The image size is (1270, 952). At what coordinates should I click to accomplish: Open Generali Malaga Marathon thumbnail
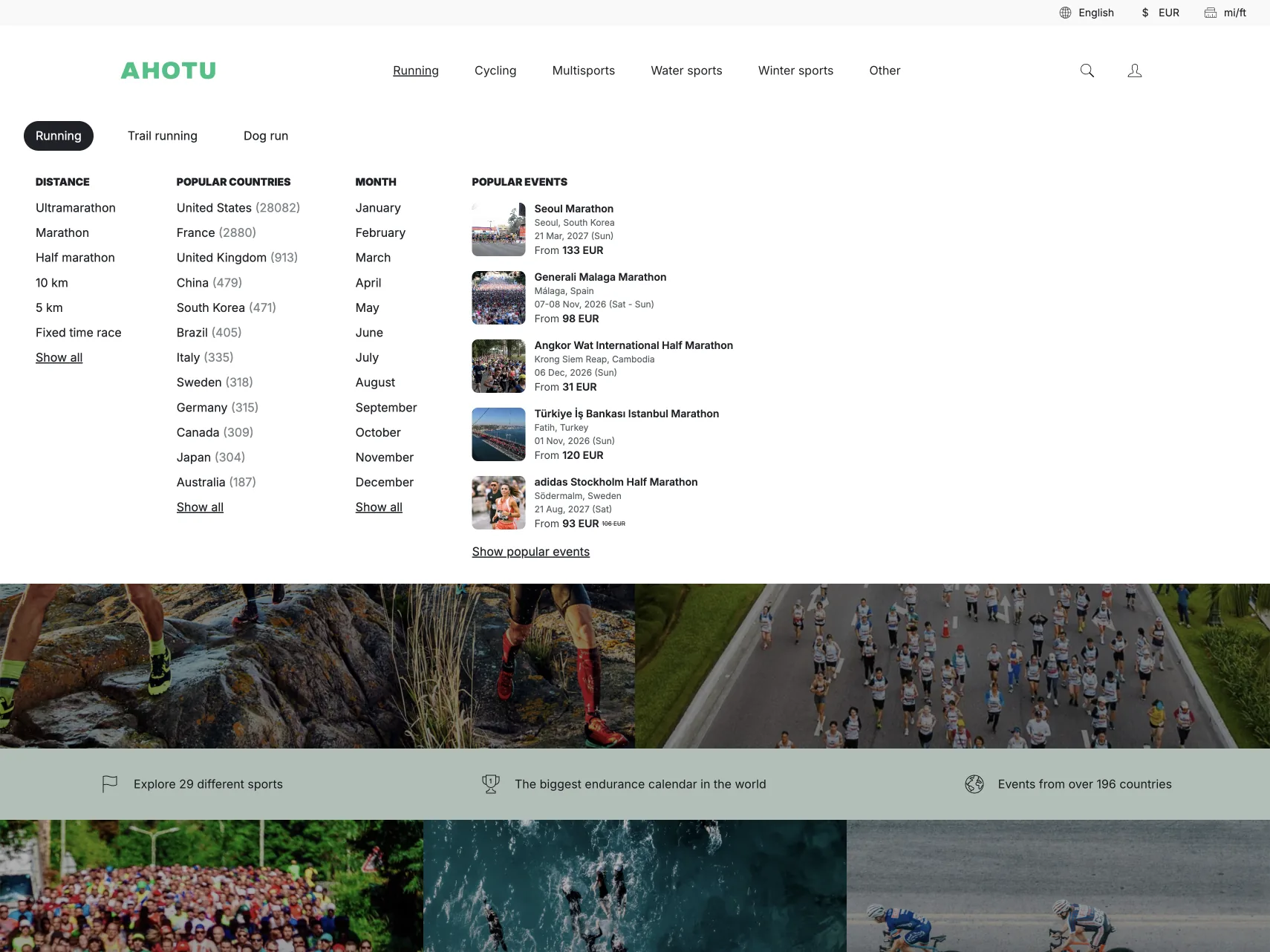tap(498, 298)
